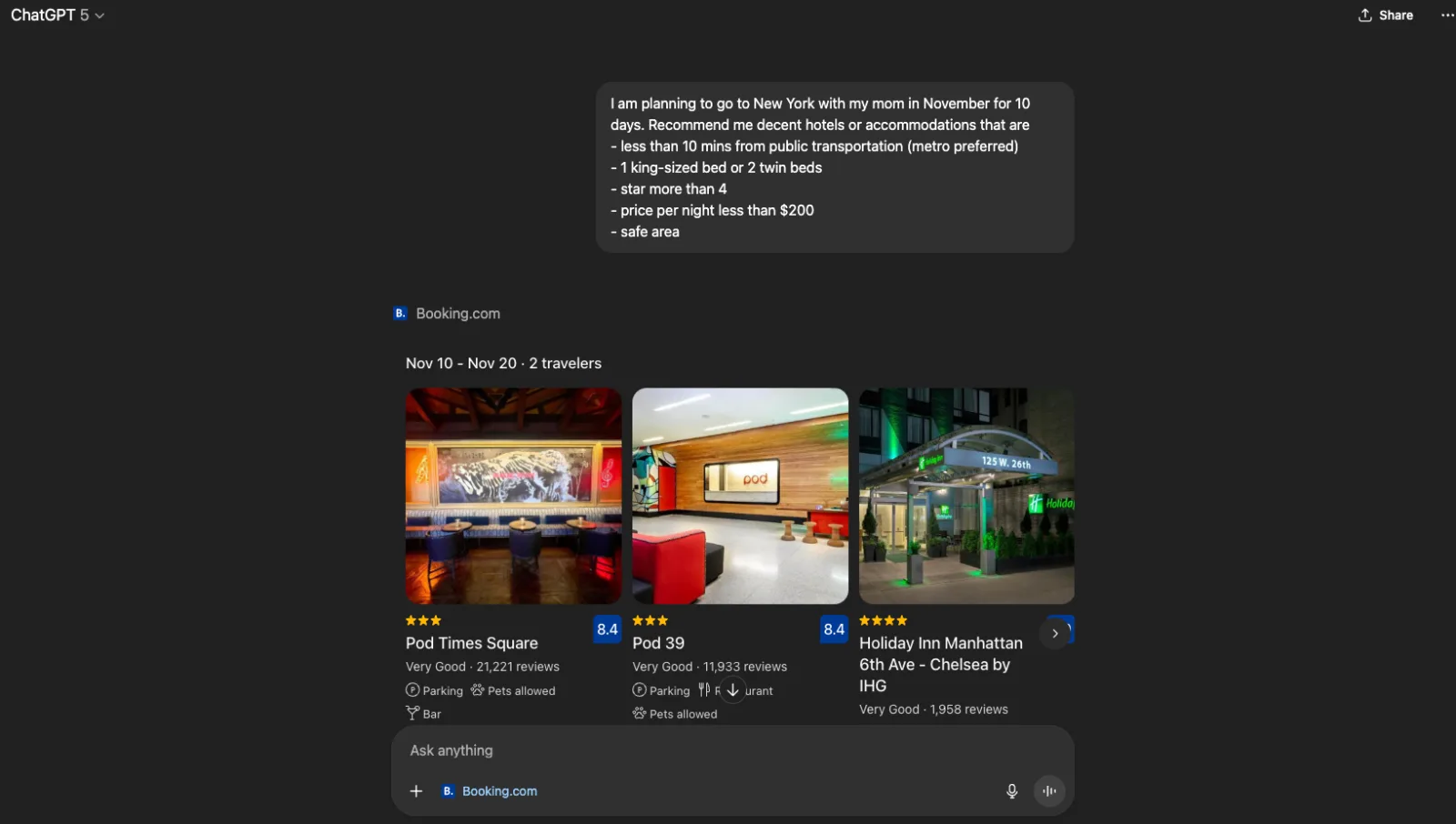This screenshot has width=1456, height=824.
Task: Click the Pets allowed paw icon for Pod Times Square
Action: pyautogui.click(x=478, y=690)
